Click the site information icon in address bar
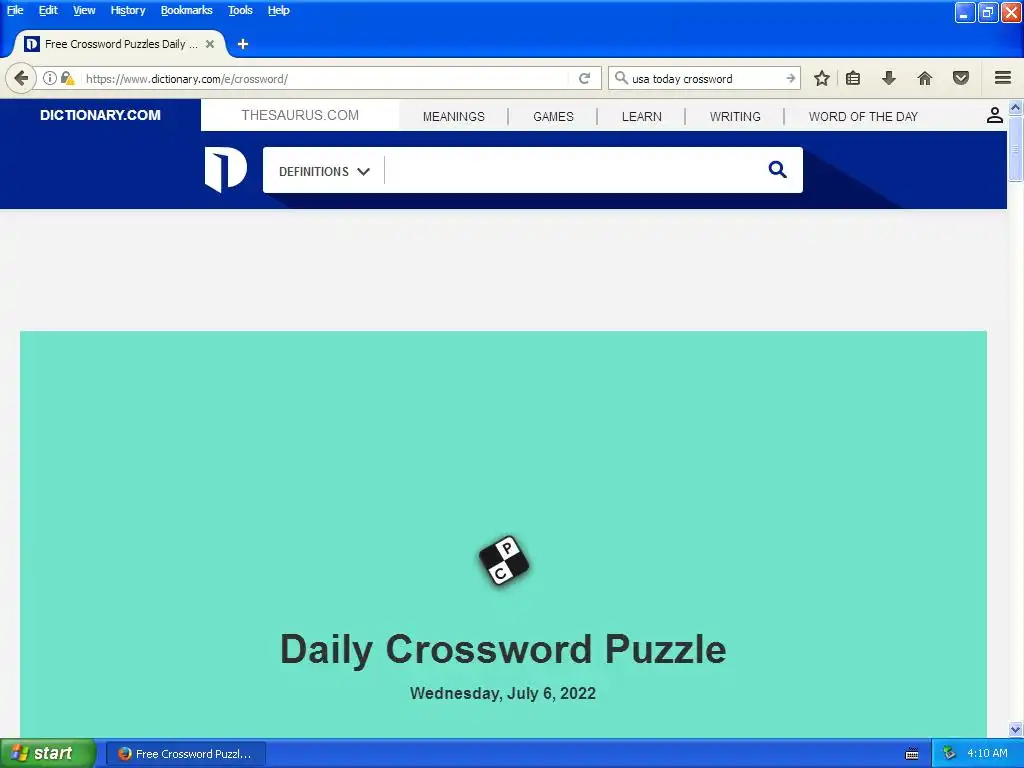The width and height of the screenshot is (1024, 768). [x=50, y=78]
